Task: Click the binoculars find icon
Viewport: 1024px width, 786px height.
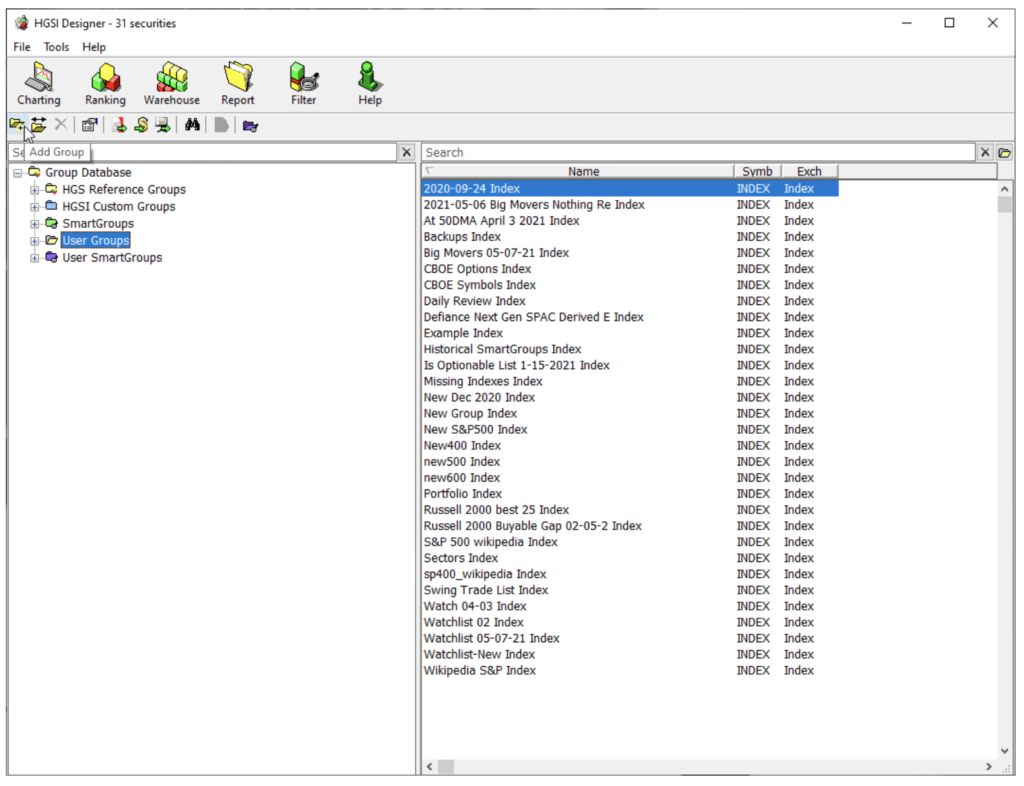Action: pyautogui.click(x=192, y=125)
